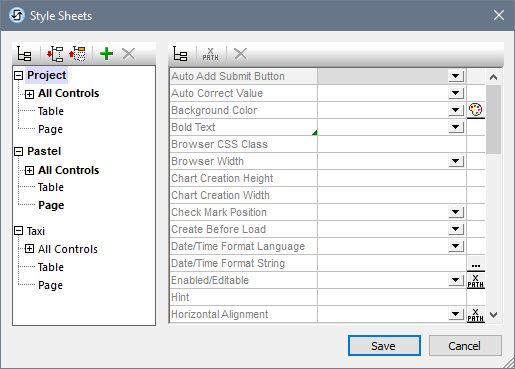Click the XPath button for Horizontal Alignment
Viewport: 515px width, 369px height.
click(x=476, y=314)
